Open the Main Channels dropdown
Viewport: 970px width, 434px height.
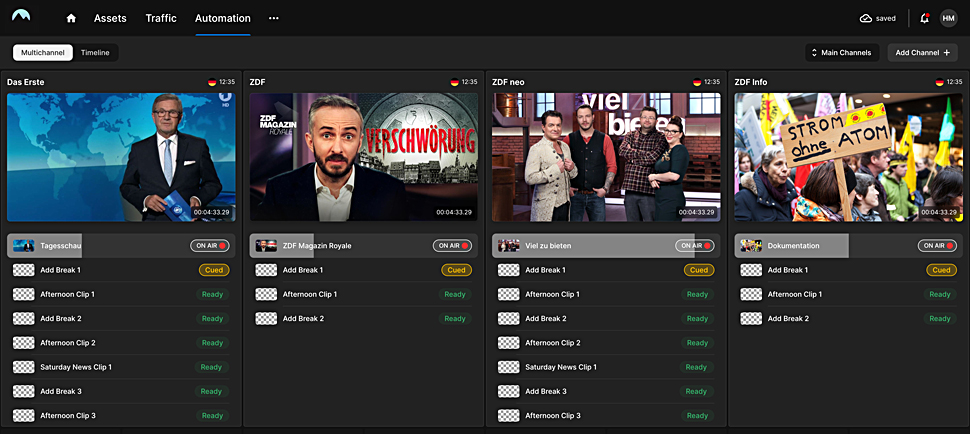point(842,53)
